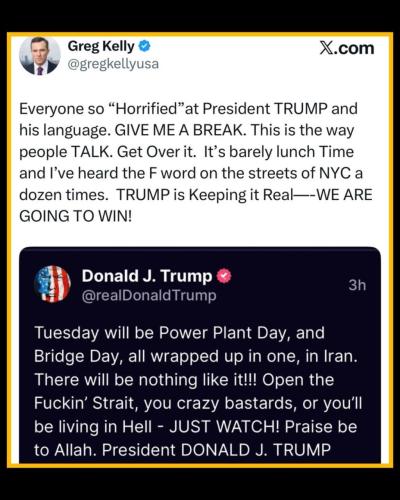The width and height of the screenshot is (400, 500).
Task: Open the quoted Trump post card
Action: [x=200, y=355]
